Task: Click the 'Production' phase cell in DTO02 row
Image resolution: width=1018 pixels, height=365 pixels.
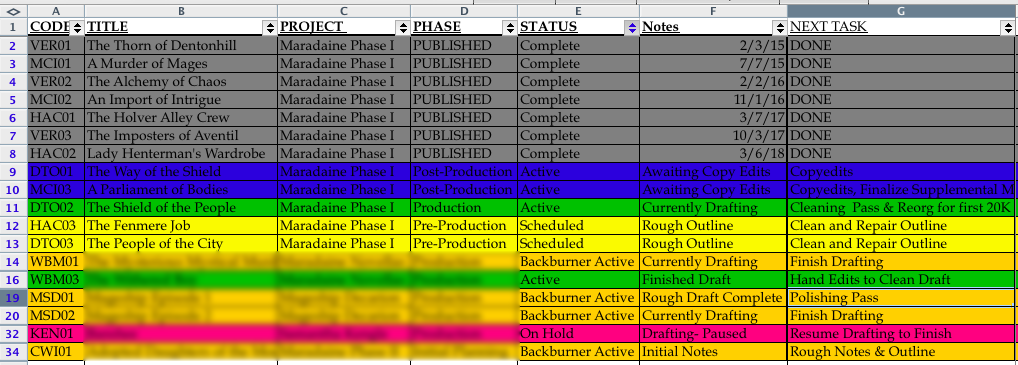Action: [x=464, y=208]
